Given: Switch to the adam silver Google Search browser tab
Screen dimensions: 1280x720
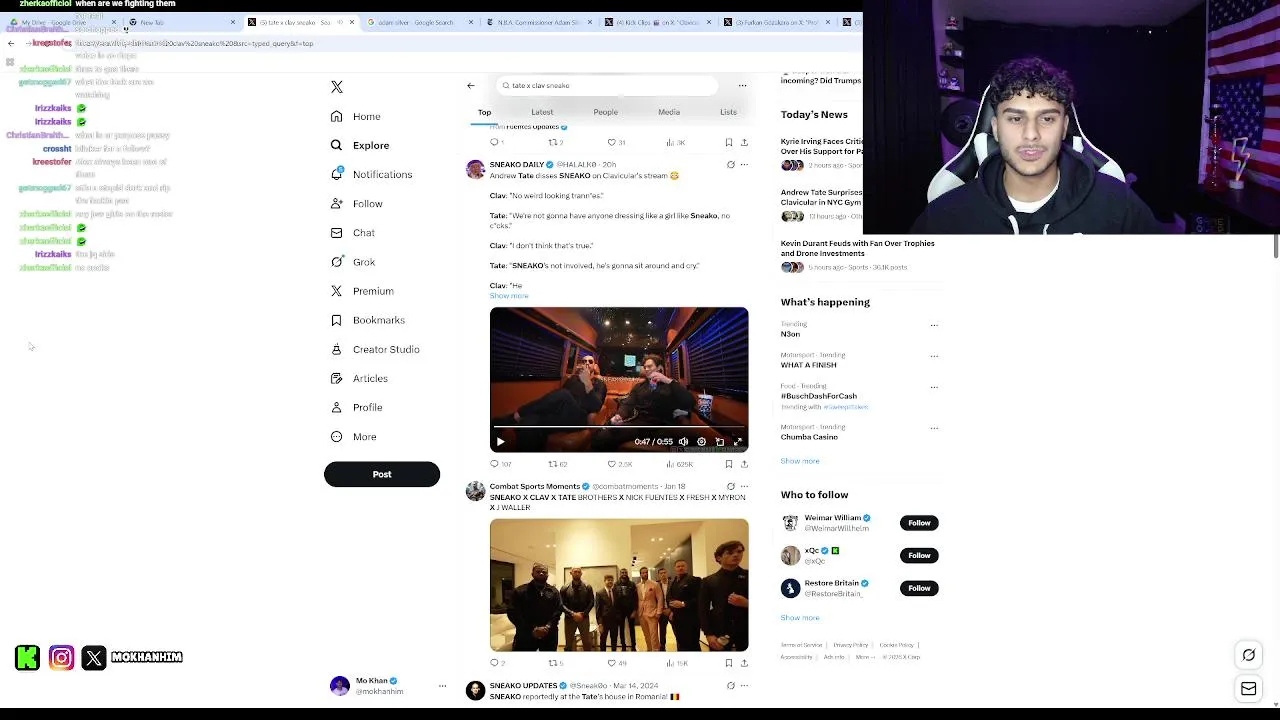Looking at the screenshot, I should point(418,22).
